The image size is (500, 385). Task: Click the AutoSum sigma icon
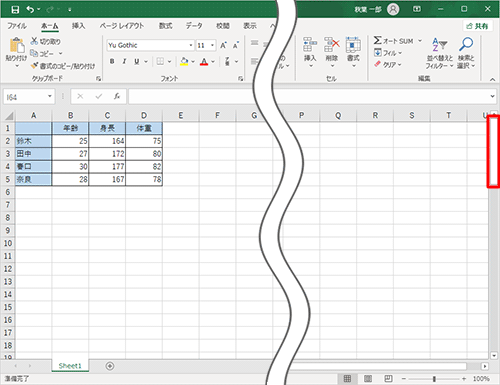tap(377, 41)
